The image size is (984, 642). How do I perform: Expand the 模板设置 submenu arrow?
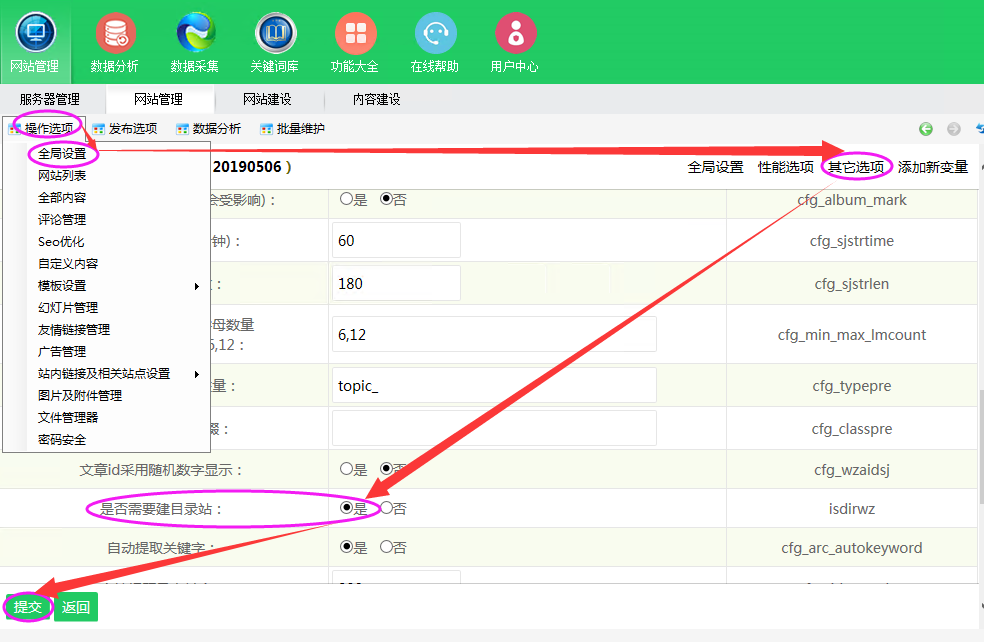pyautogui.click(x=196, y=286)
